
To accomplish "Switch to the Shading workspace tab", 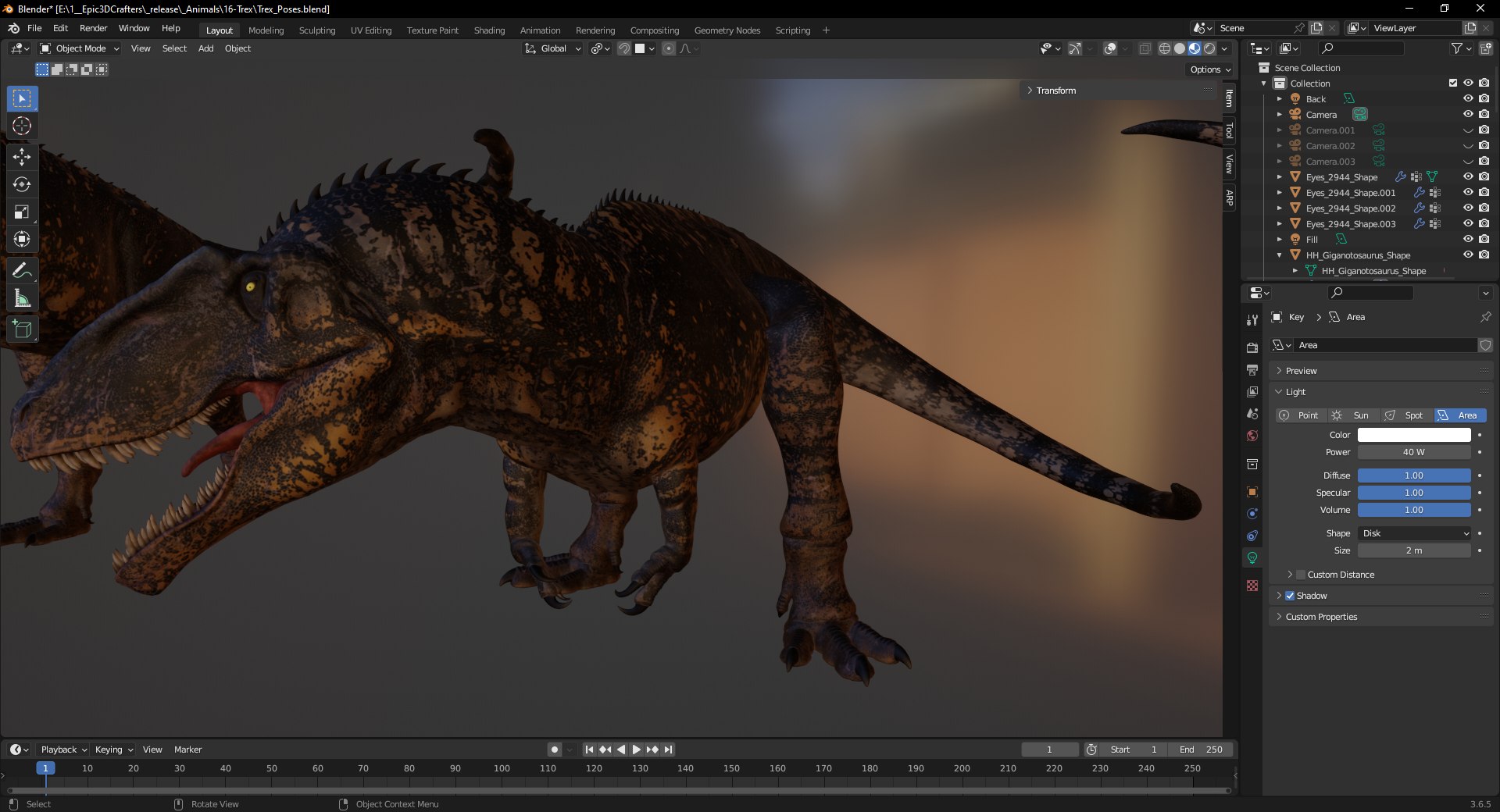I will click(x=489, y=30).
